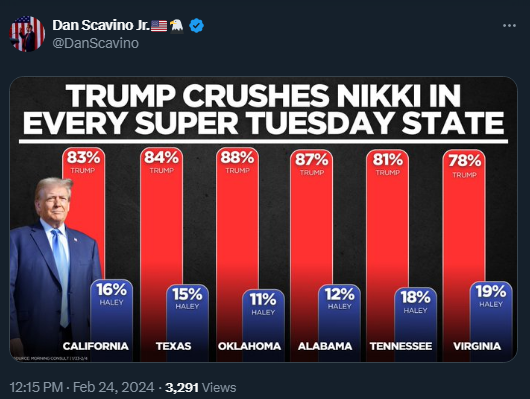
Task: Click the 88% Trump Oklahoma bar
Action: [x=237, y=254]
